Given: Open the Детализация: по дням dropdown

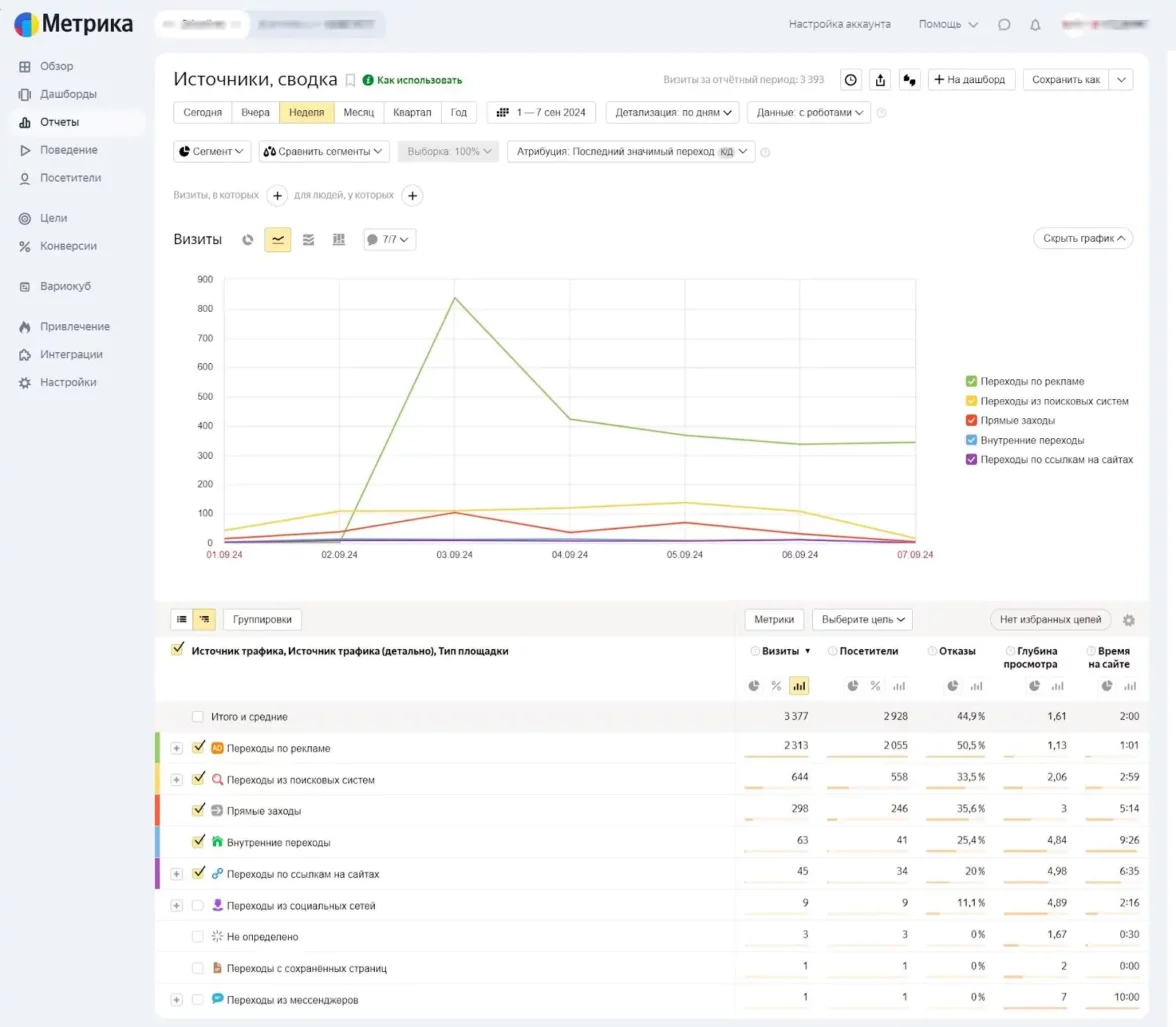Looking at the screenshot, I should tap(672, 113).
